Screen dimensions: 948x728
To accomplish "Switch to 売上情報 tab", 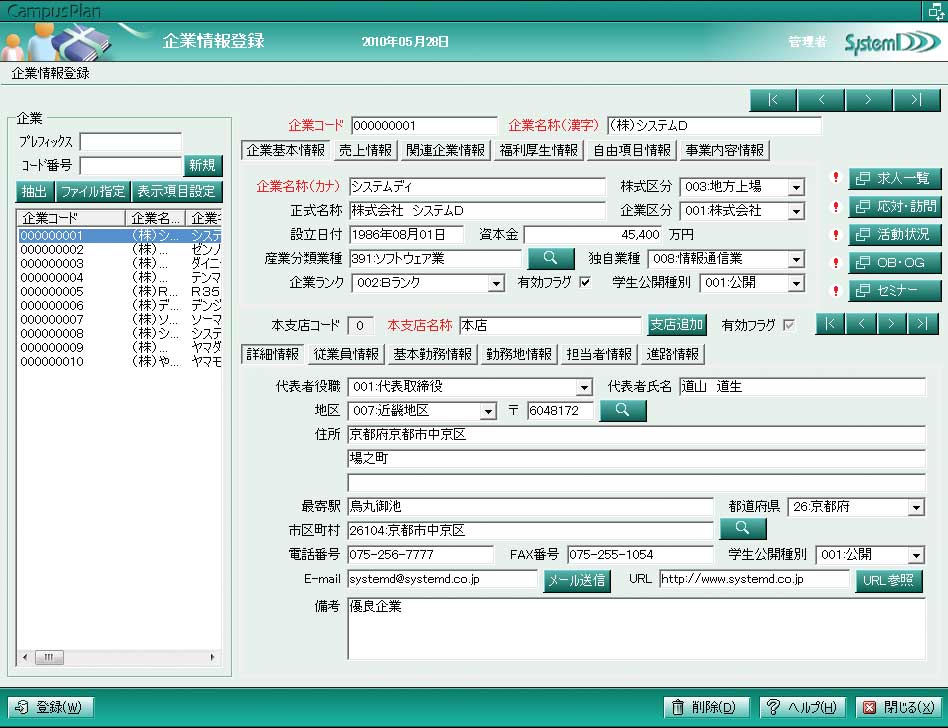I will [x=365, y=151].
